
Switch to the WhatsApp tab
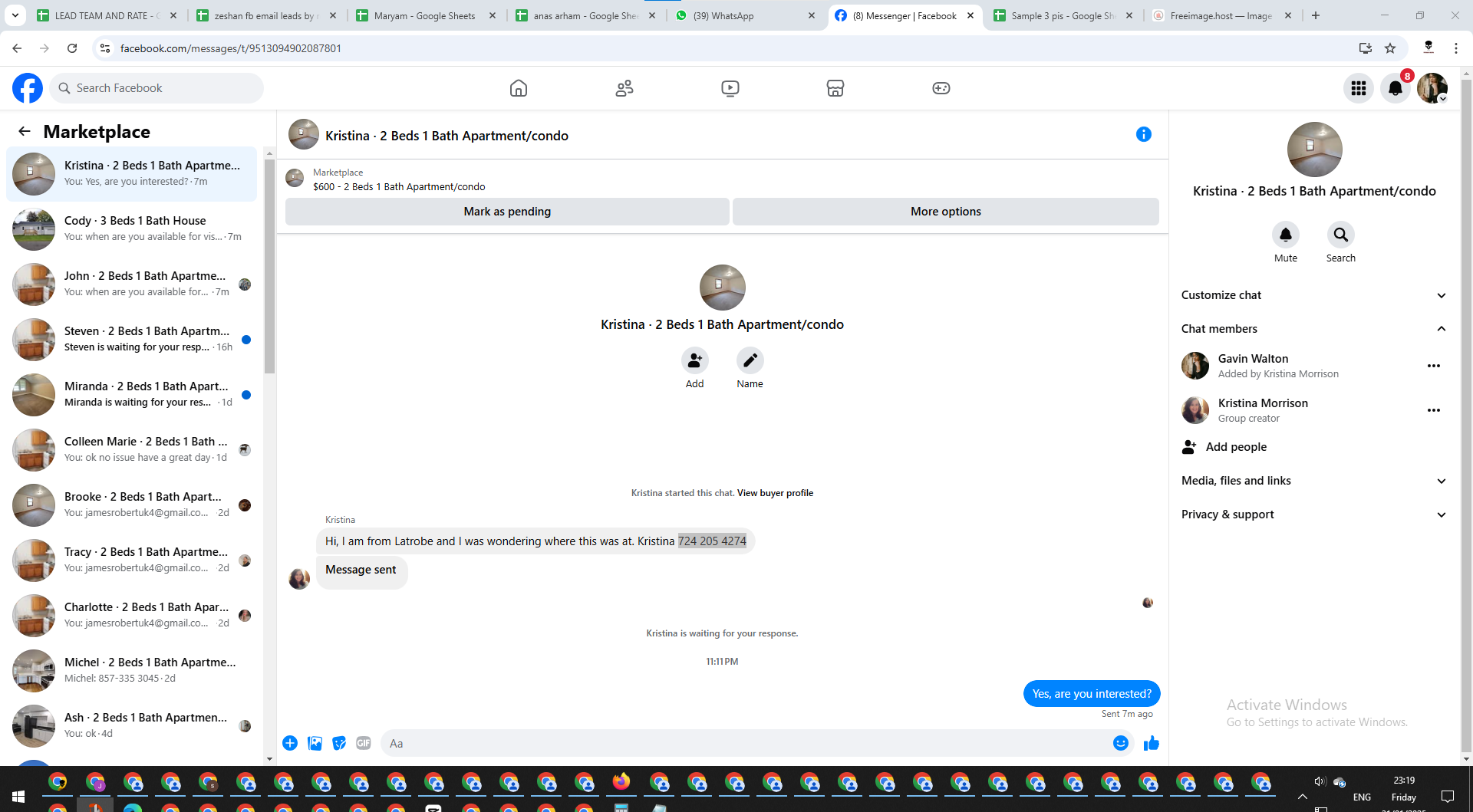pos(746,15)
